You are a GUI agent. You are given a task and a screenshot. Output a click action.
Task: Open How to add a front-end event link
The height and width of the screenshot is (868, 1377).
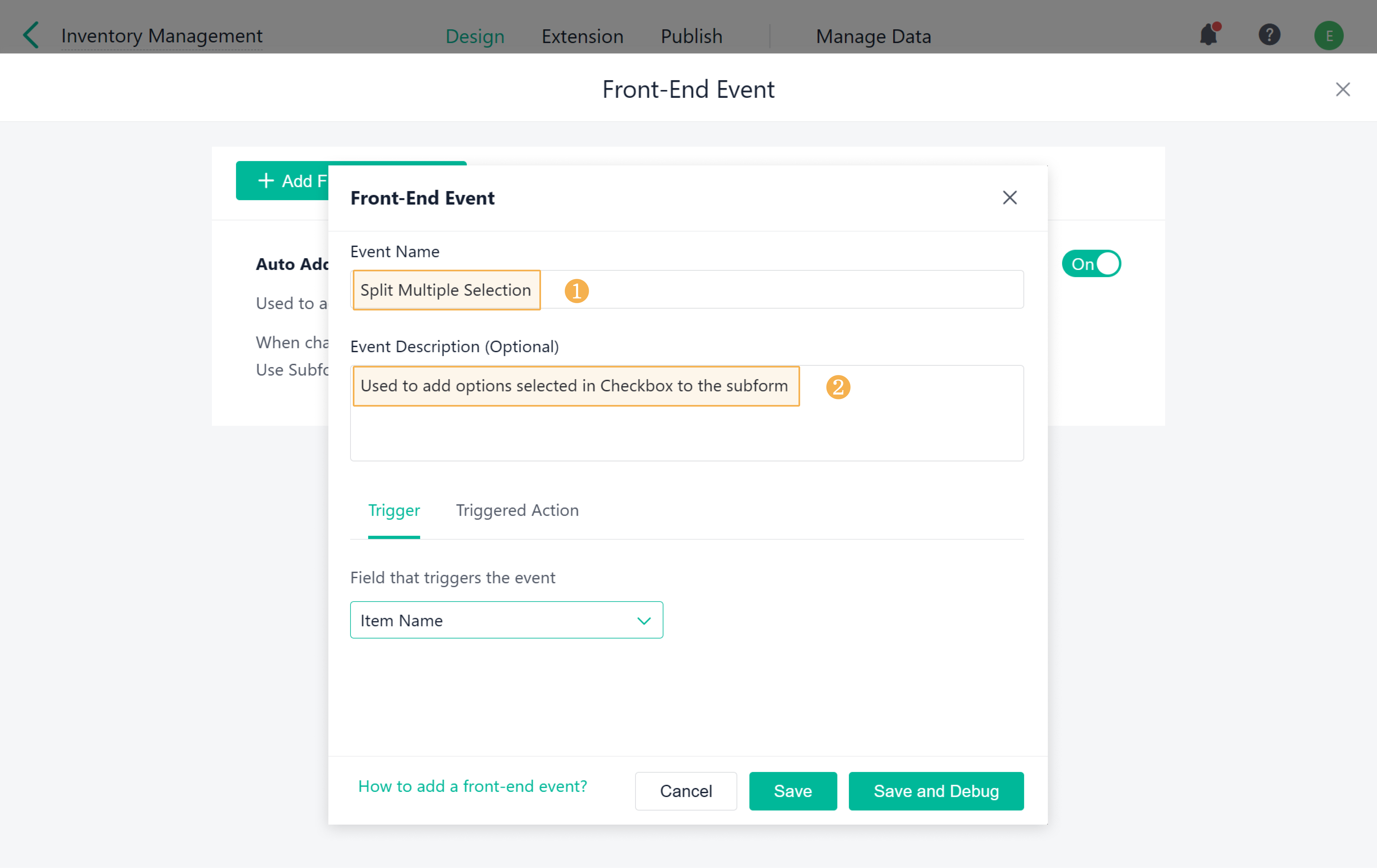pyautogui.click(x=472, y=787)
